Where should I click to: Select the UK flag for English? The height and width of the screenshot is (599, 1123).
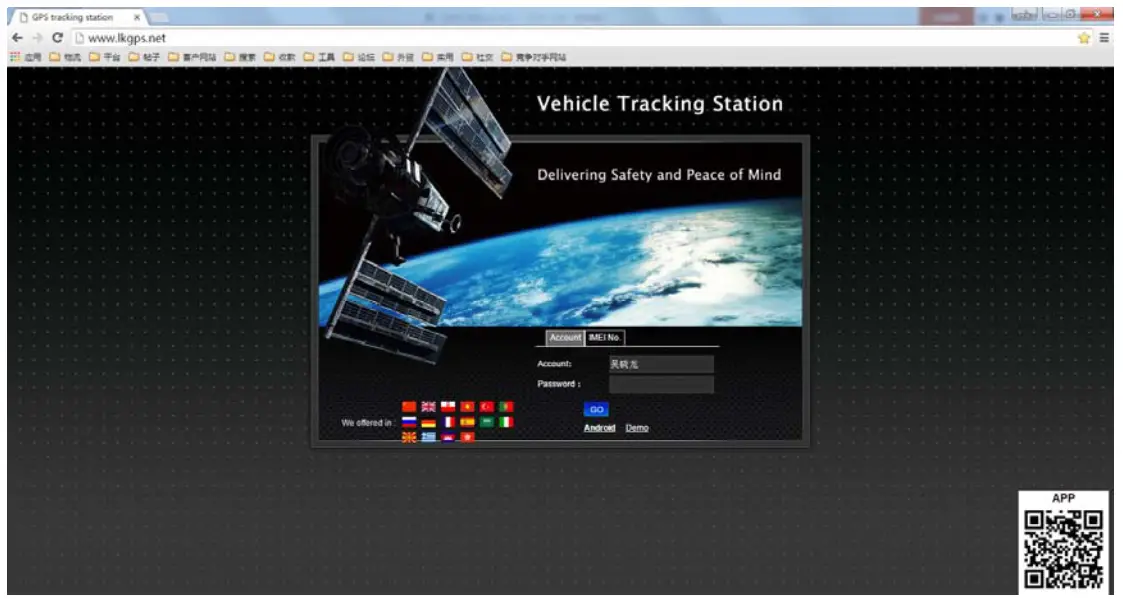point(428,407)
